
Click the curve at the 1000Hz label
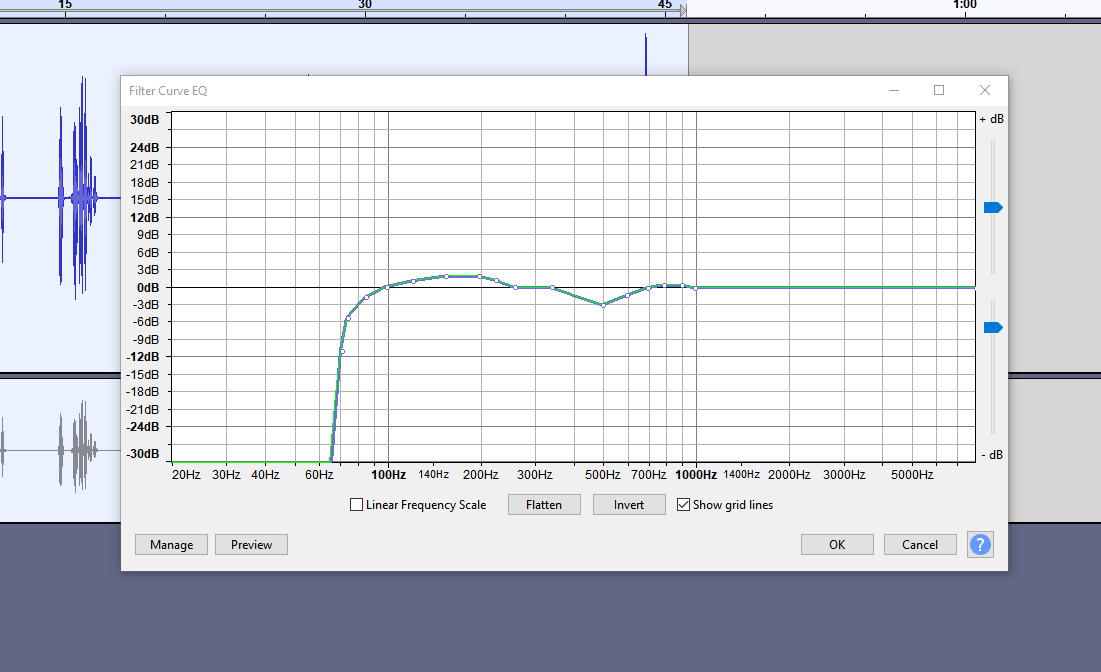(695, 287)
